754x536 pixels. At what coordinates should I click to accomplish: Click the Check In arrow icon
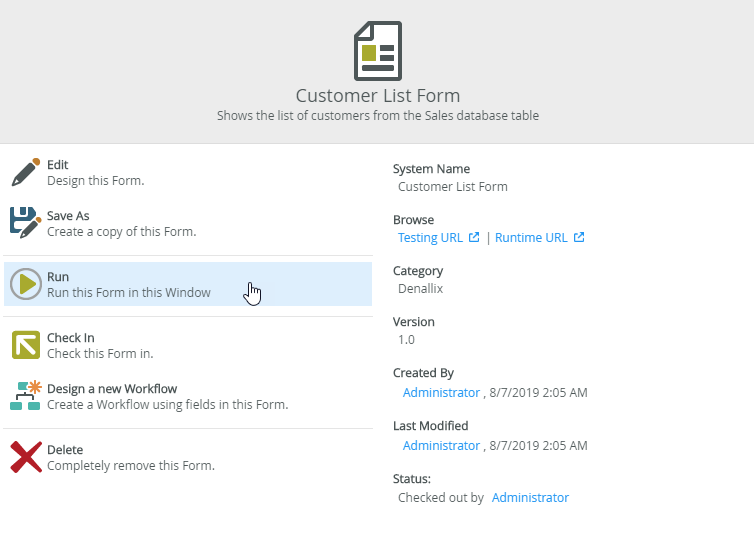(x=25, y=345)
